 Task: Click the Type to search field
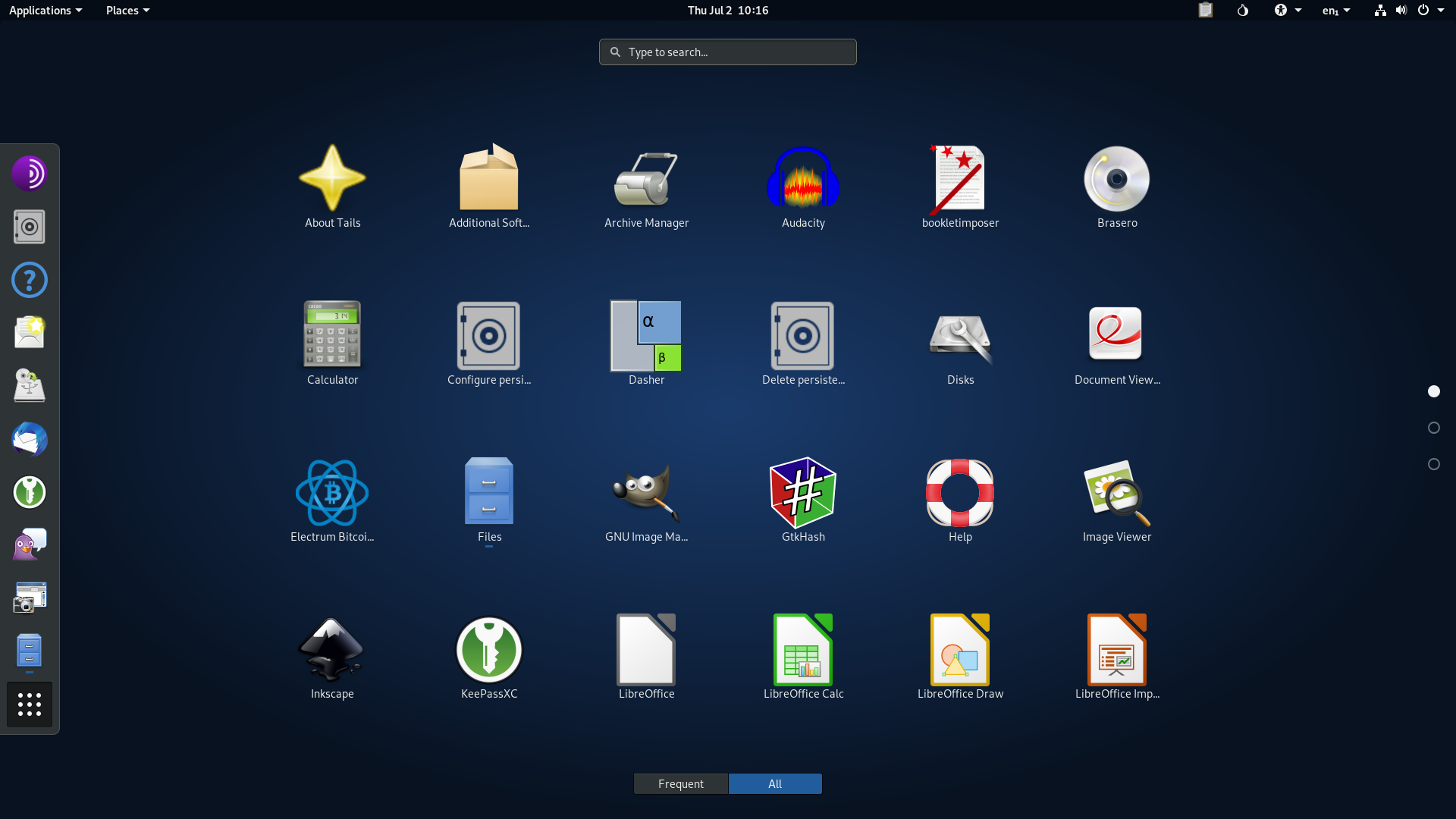pyautogui.click(x=728, y=52)
